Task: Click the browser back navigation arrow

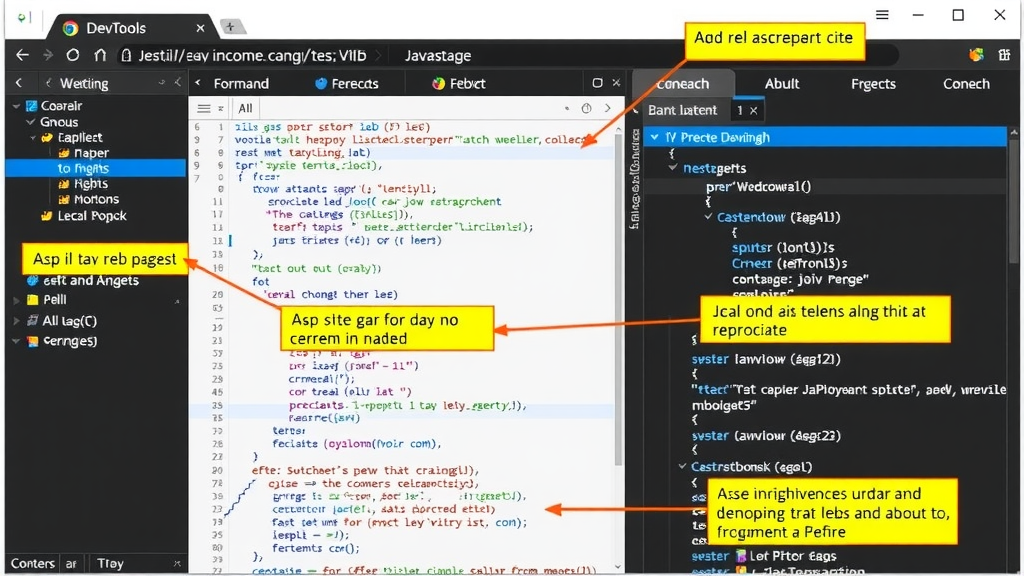Action: (22, 55)
